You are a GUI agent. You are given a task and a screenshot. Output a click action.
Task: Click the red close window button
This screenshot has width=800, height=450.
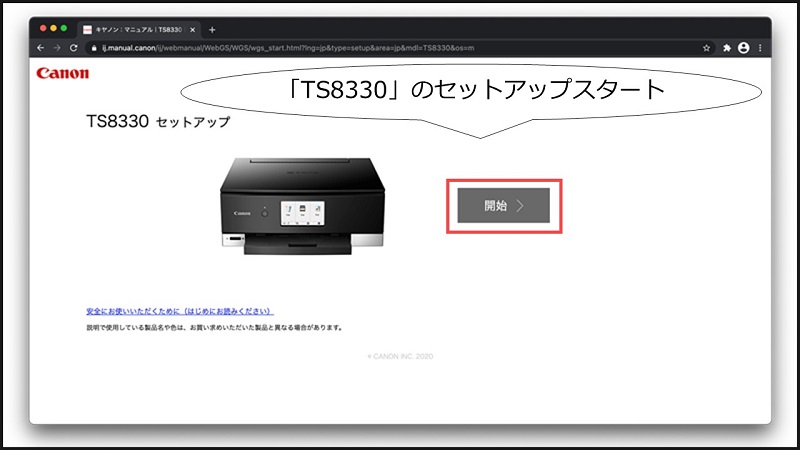[x=43, y=29]
